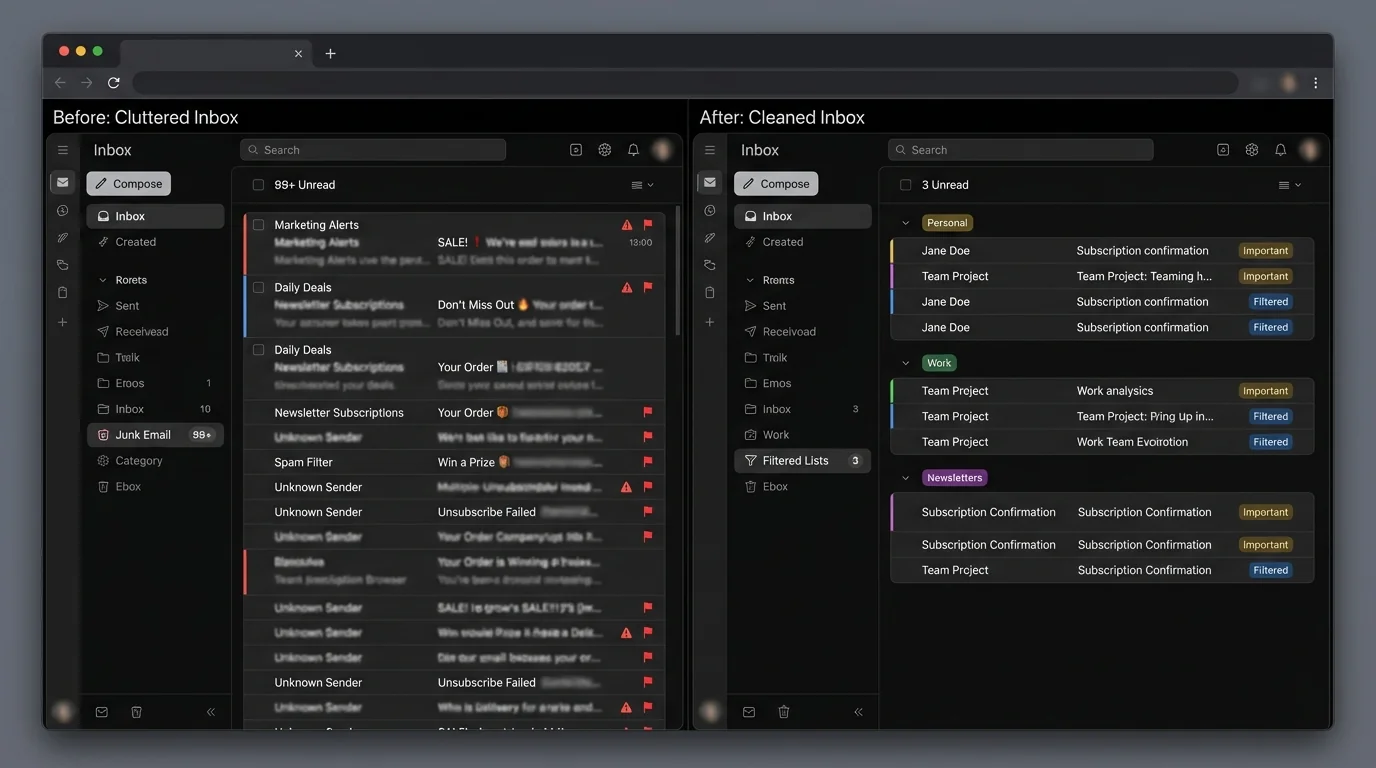Open a new browser tab with the plus icon
The height and width of the screenshot is (768, 1376).
tap(330, 54)
